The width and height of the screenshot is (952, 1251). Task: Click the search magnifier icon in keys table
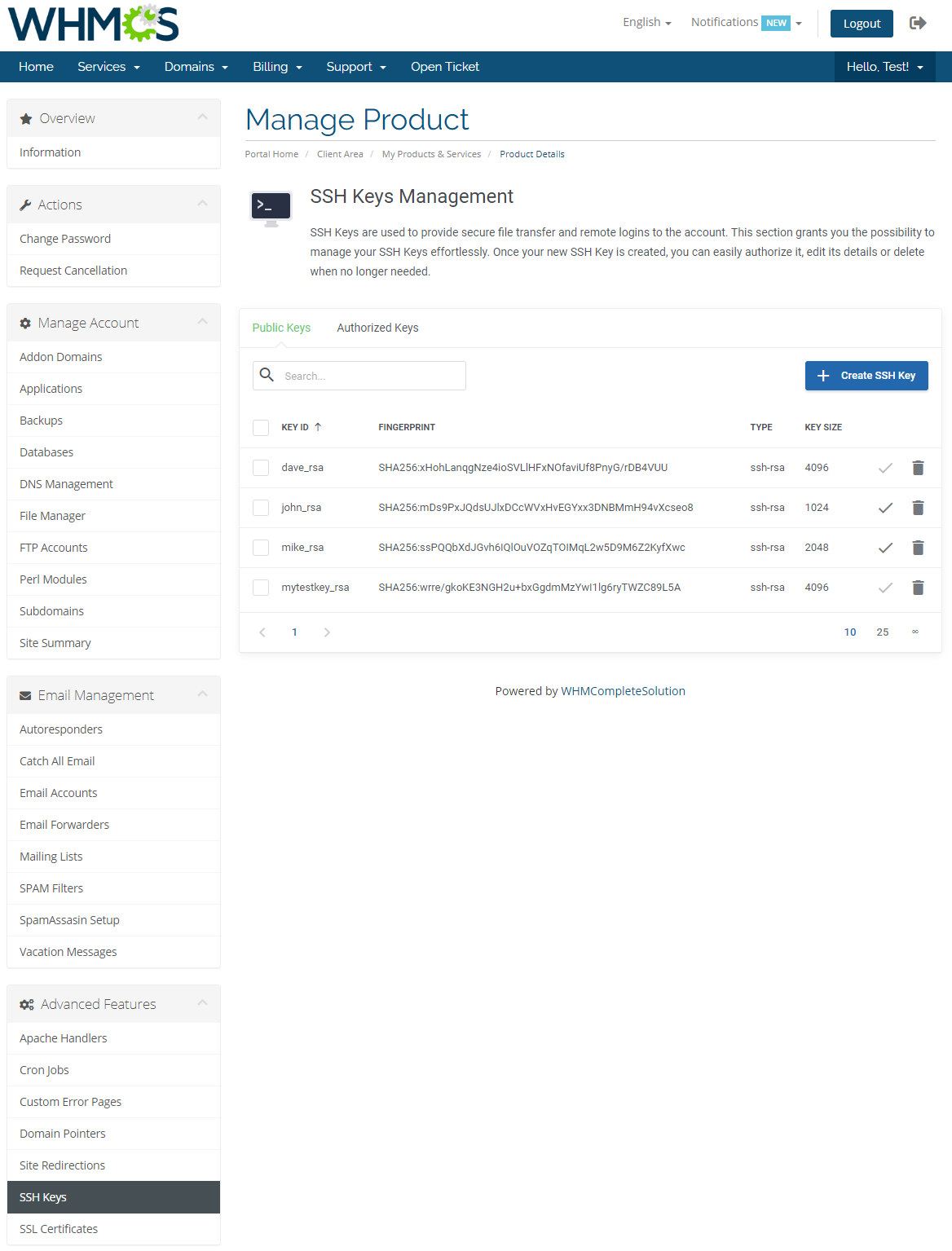pyautogui.click(x=267, y=375)
